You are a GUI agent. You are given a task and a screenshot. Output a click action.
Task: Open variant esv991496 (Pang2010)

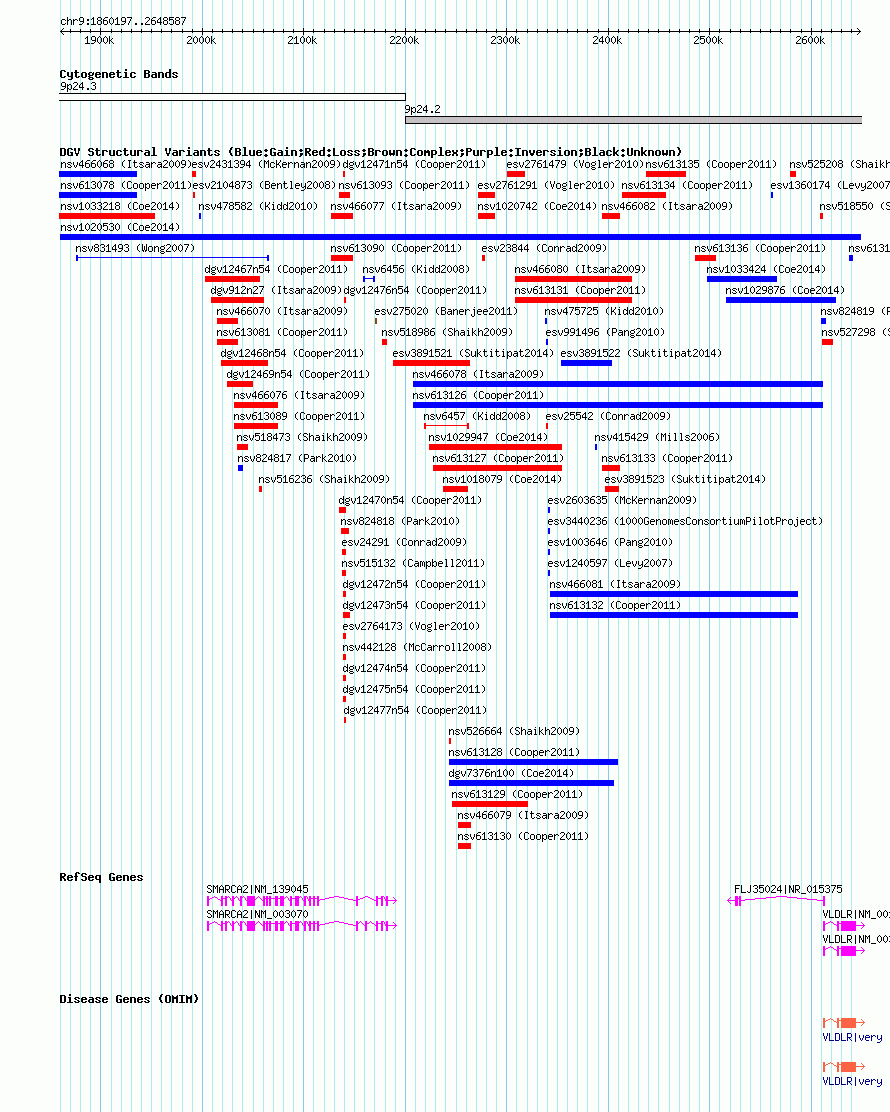pos(606,333)
